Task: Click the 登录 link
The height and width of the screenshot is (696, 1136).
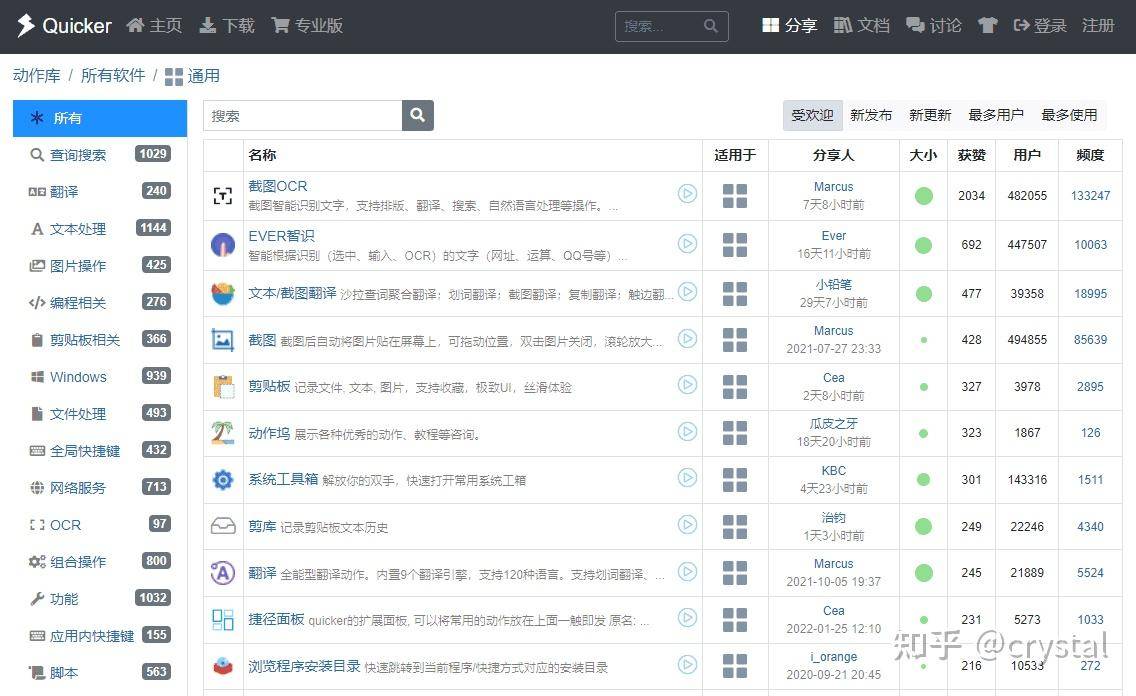Action: [x=1040, y=26]
